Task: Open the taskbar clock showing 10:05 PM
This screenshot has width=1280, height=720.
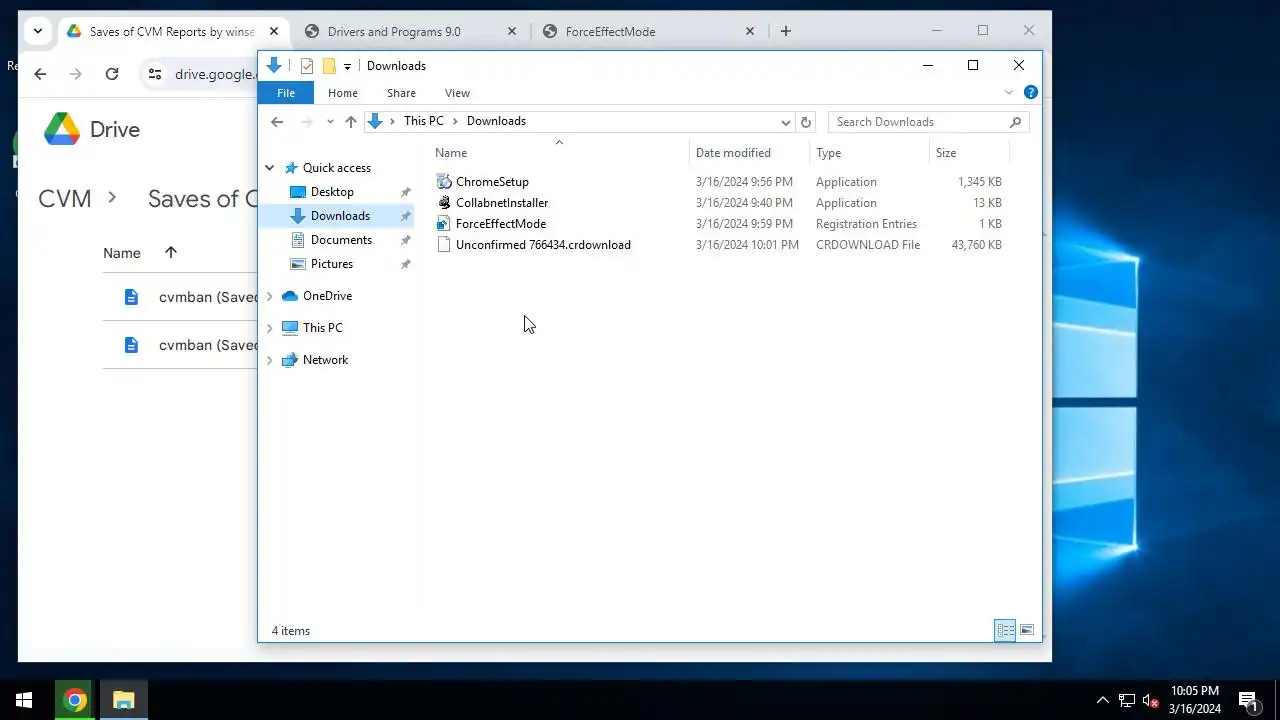Action: click(x=1195, y=700)
